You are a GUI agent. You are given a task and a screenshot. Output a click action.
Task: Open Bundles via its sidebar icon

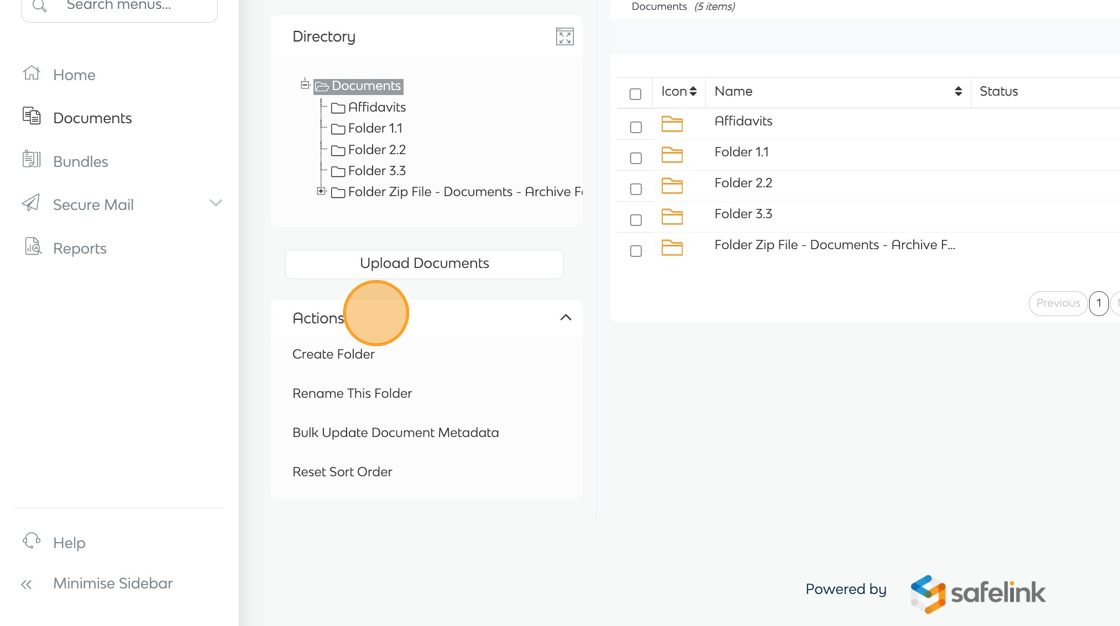32,160
